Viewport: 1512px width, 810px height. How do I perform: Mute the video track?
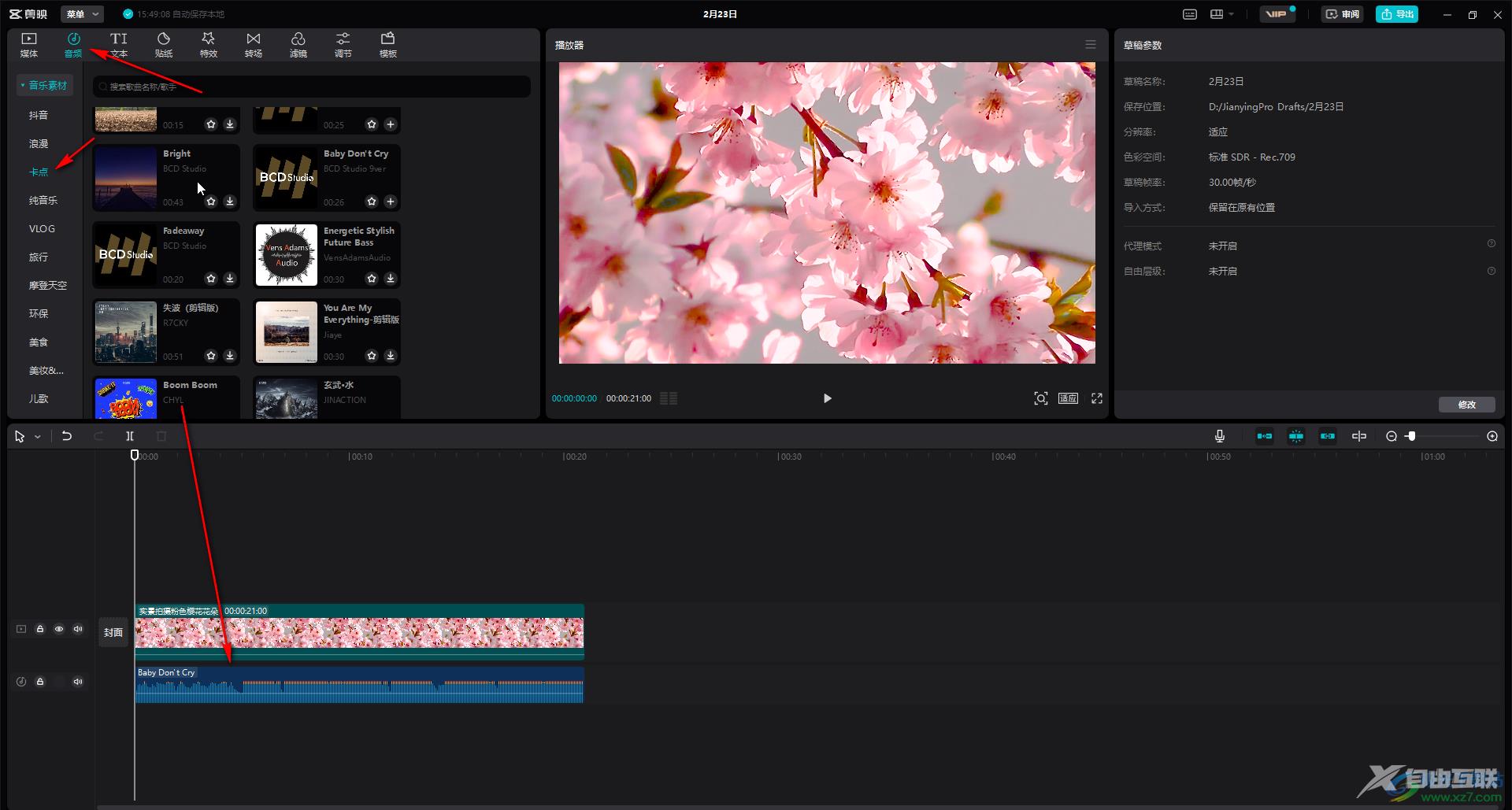point(78,629)
